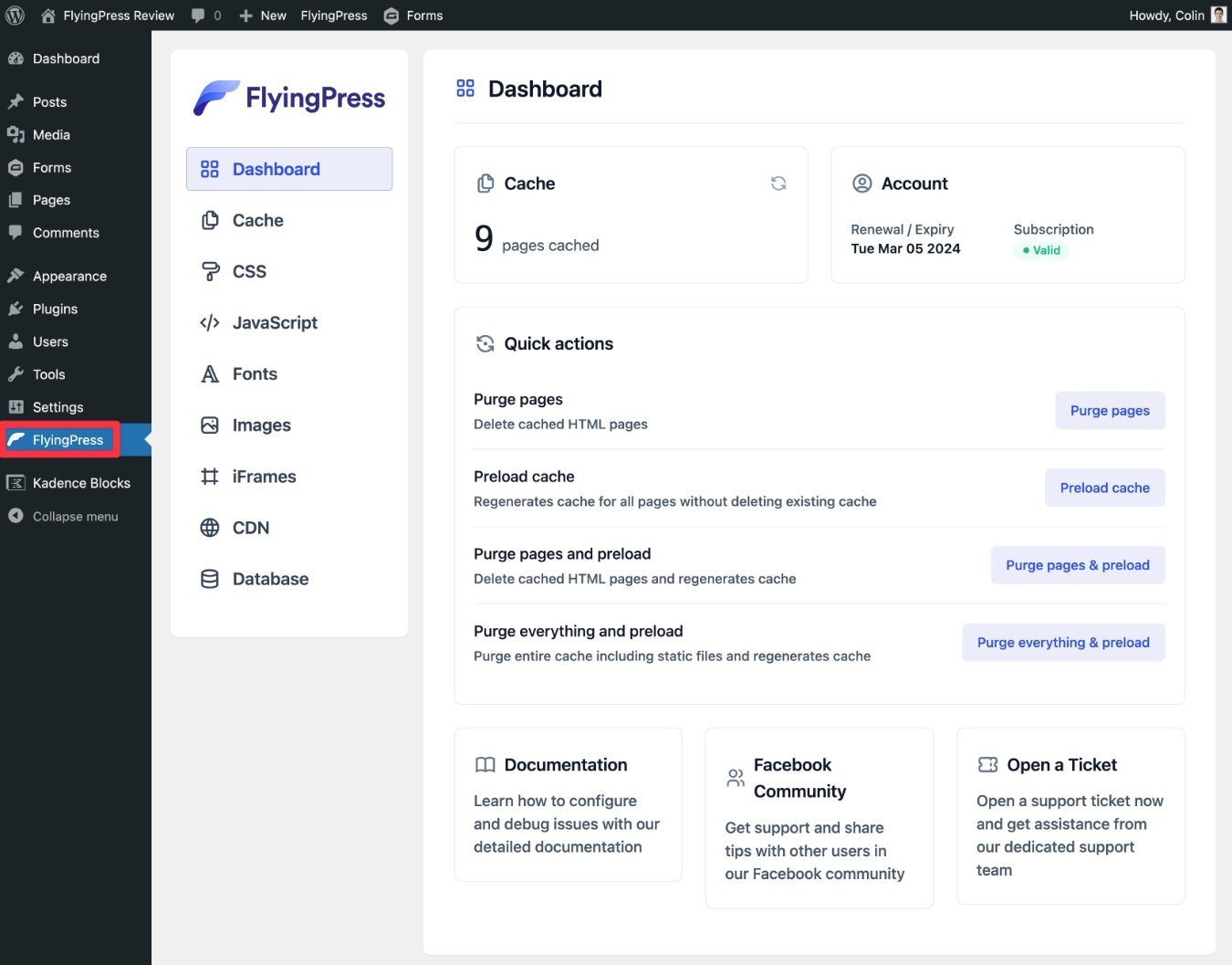Click the Account user circle icon

coord(861,184)
